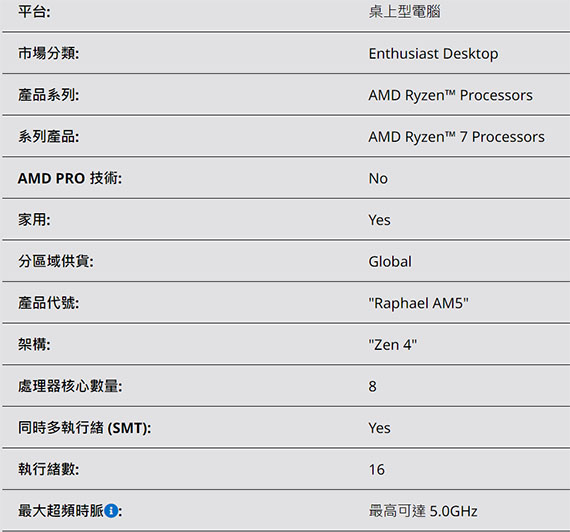
Task: Click the info icon beside 最大超頻時脈
Action: 111,511
